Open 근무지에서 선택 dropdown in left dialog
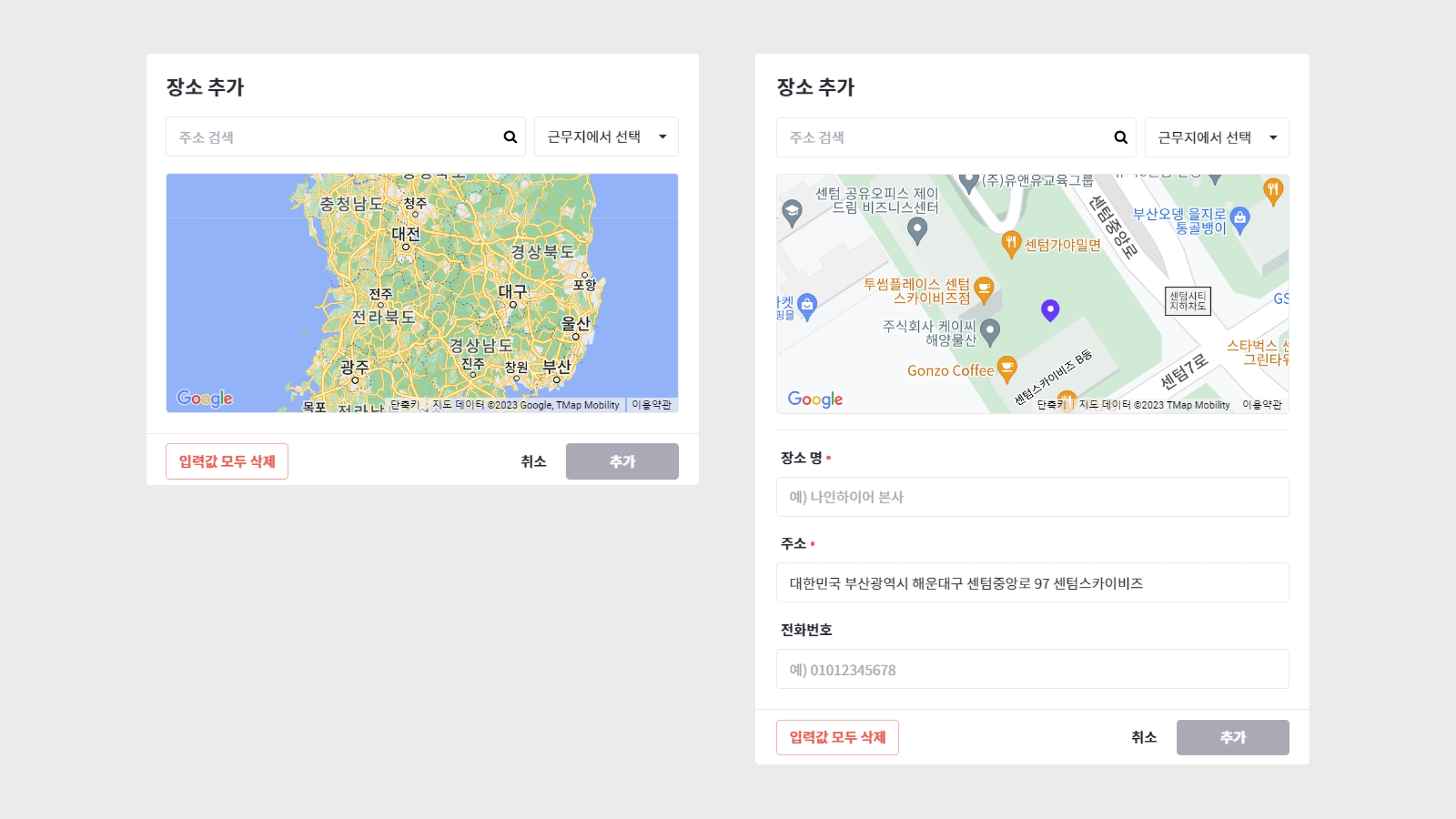The width and height of the screenshot is (1456, 819). tap(605, 136)
